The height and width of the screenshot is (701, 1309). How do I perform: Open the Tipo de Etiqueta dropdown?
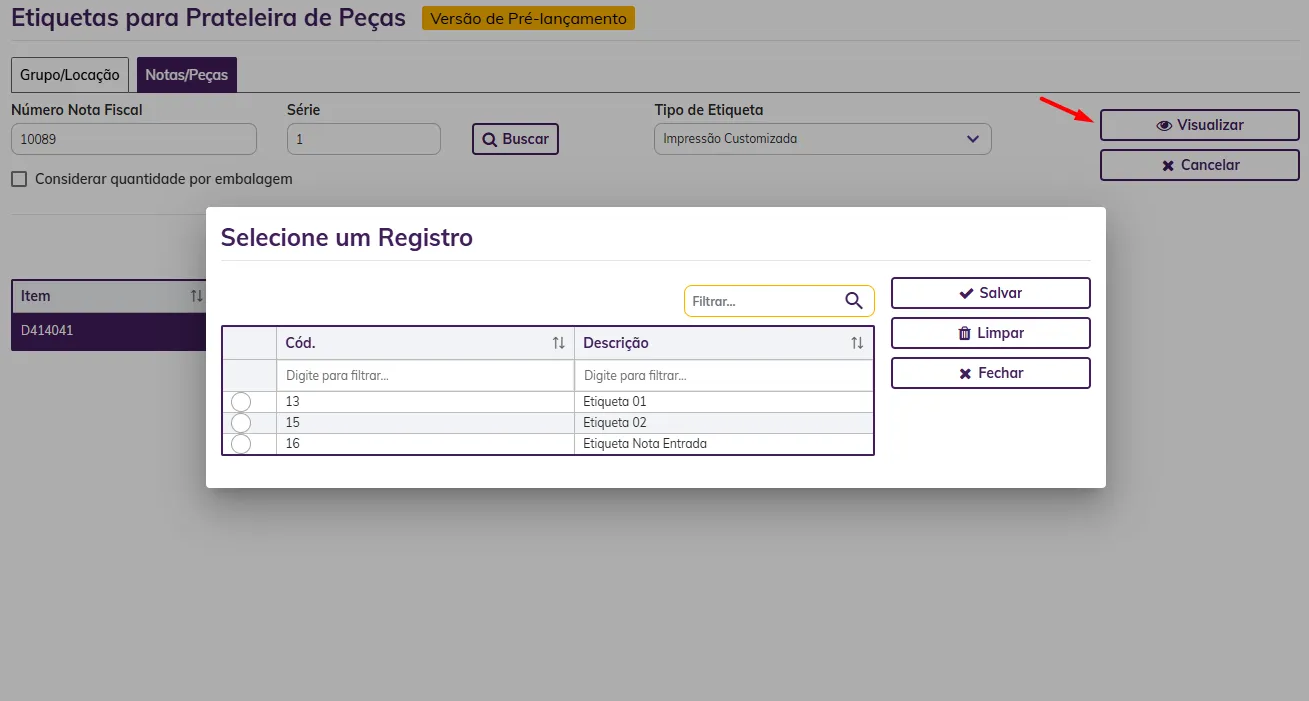822,139
